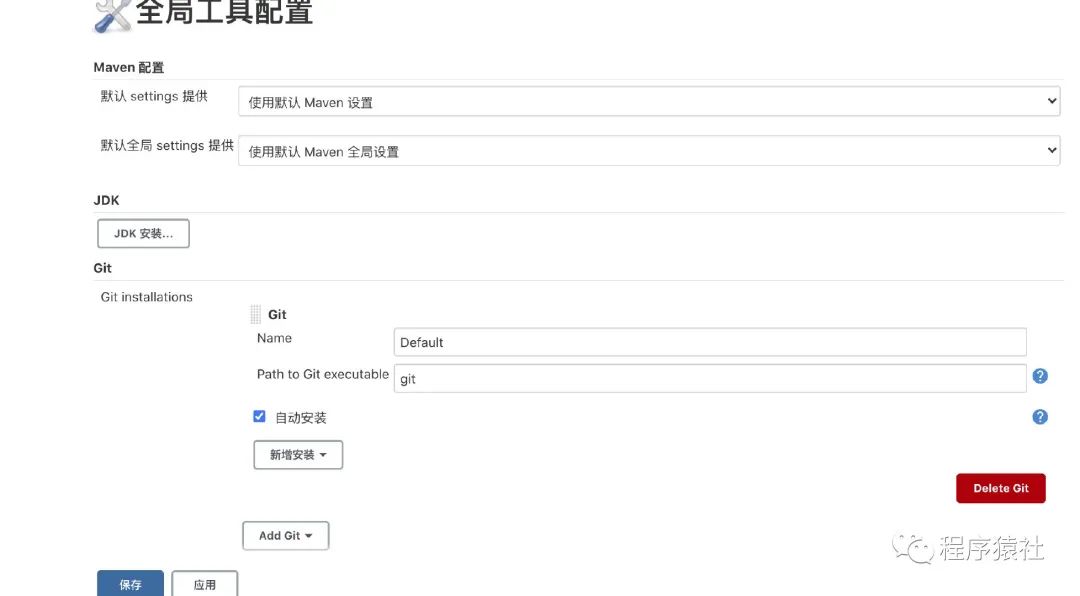The height and width of the screenshot is (596, 1080).
Task: Click the drag handle next to Git installation
Action: (256, 314)
